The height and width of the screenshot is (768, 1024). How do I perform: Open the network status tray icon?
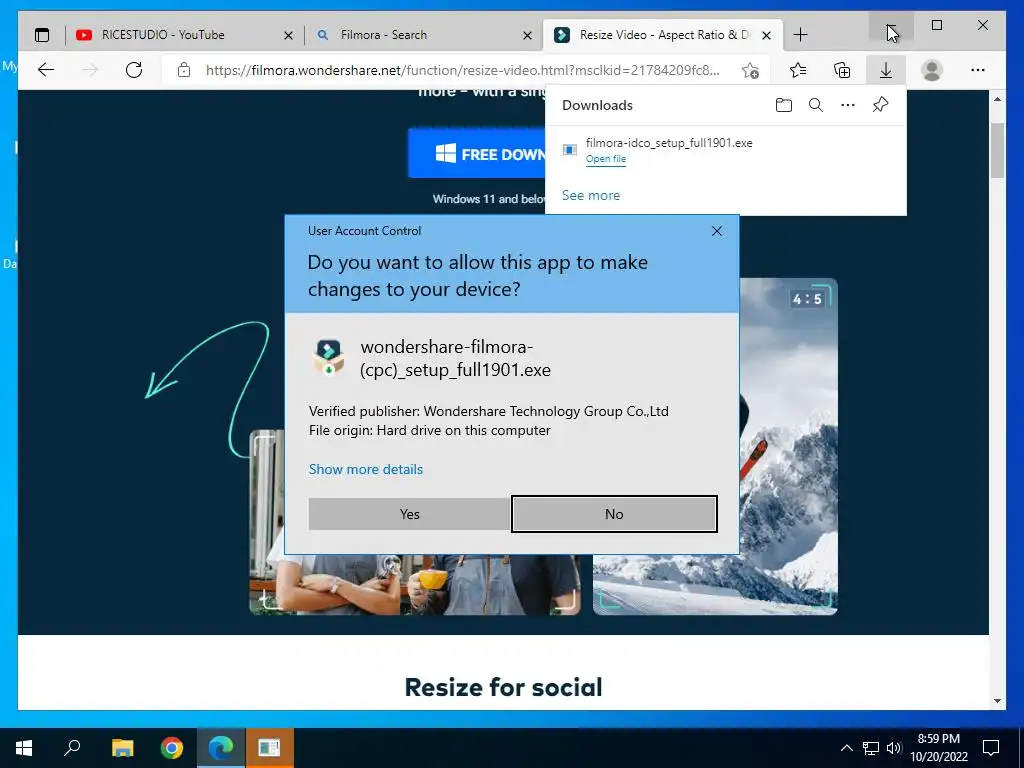tap(871, 748)
